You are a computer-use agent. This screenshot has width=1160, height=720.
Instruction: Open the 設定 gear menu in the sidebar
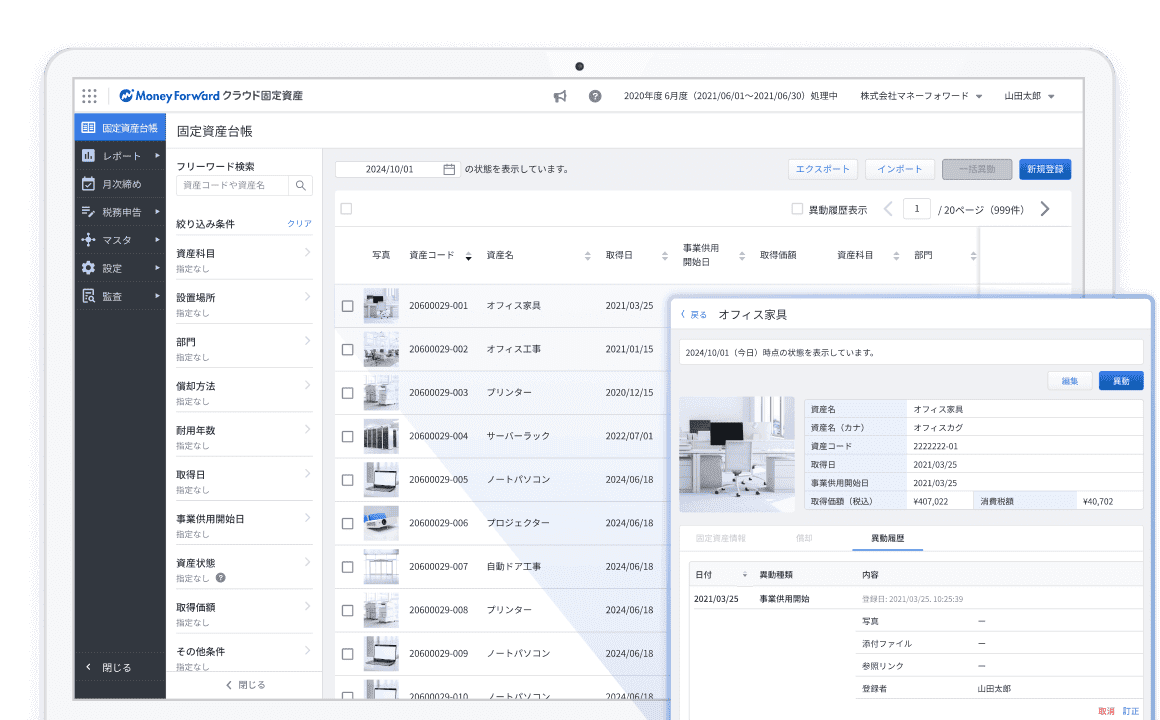pyautogui.click(x=120, y=269)
